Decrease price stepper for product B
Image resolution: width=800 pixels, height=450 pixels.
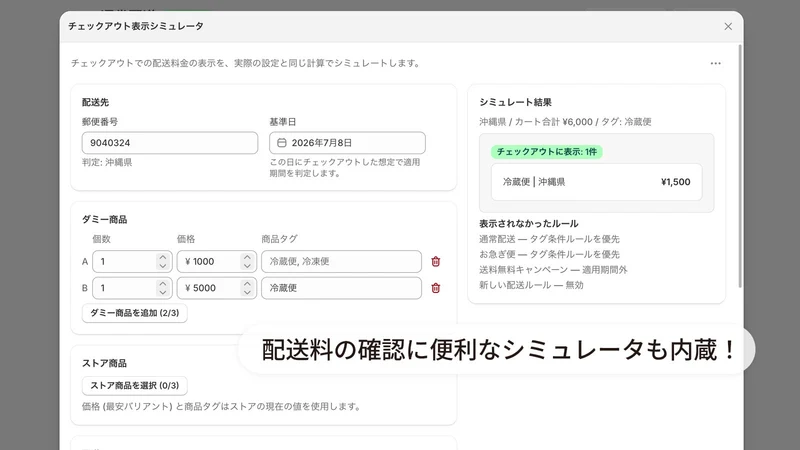click(247, 293)
